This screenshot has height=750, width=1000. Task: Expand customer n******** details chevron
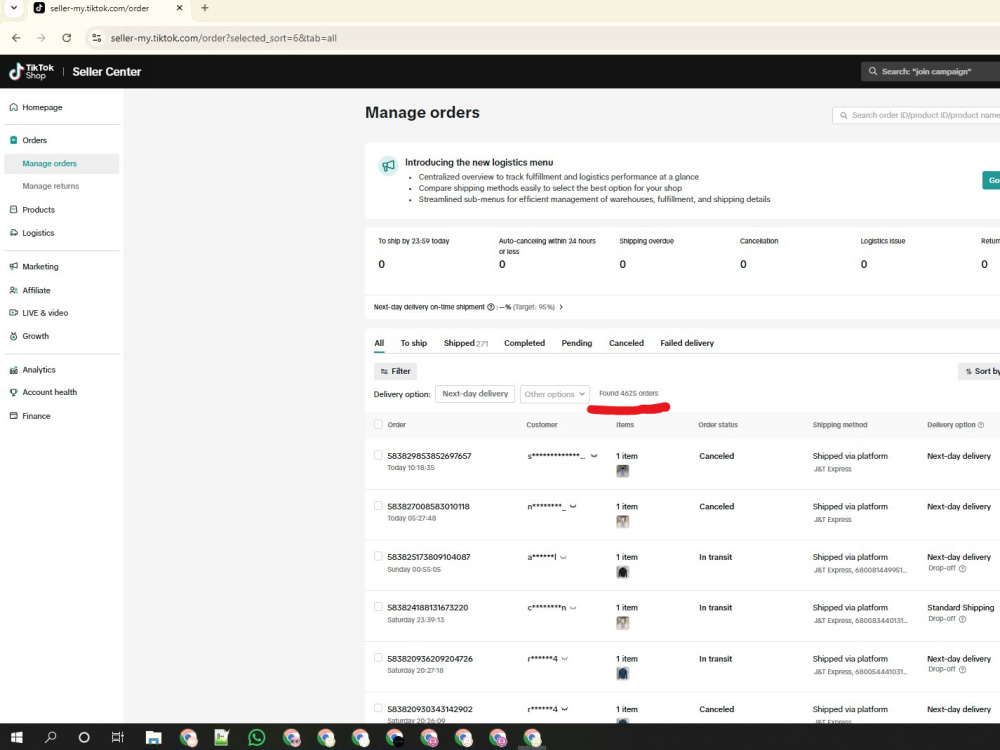click(x=573, y=506)
